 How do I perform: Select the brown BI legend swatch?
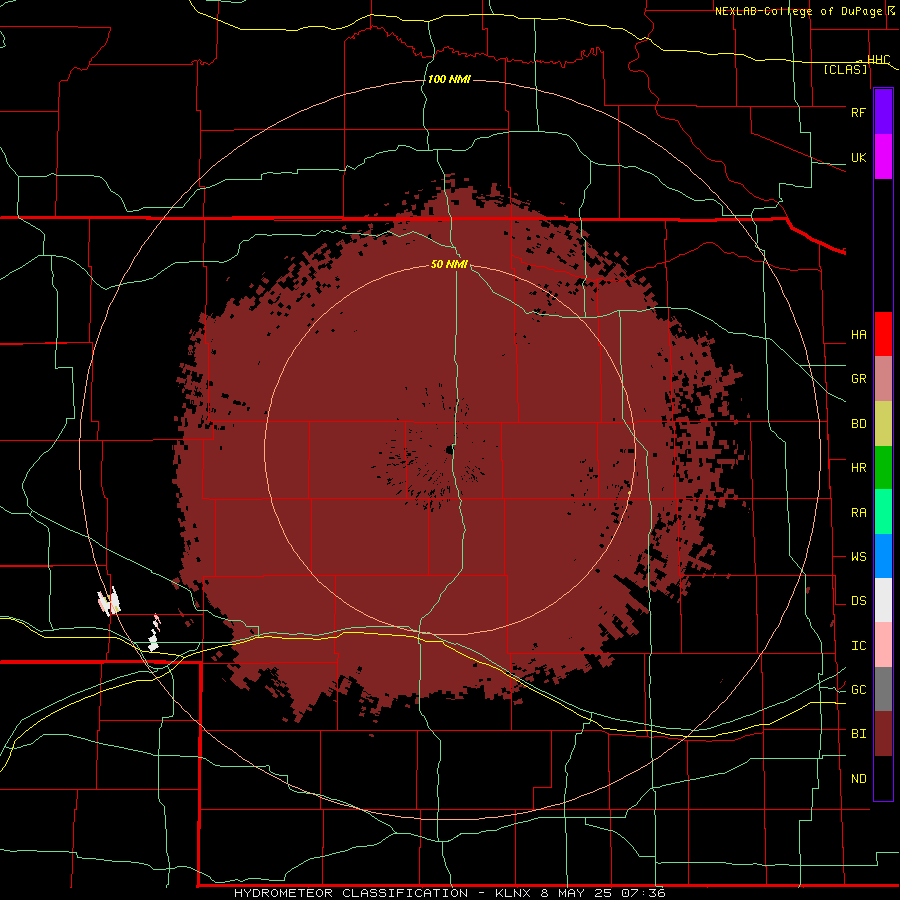coord(883,734)
